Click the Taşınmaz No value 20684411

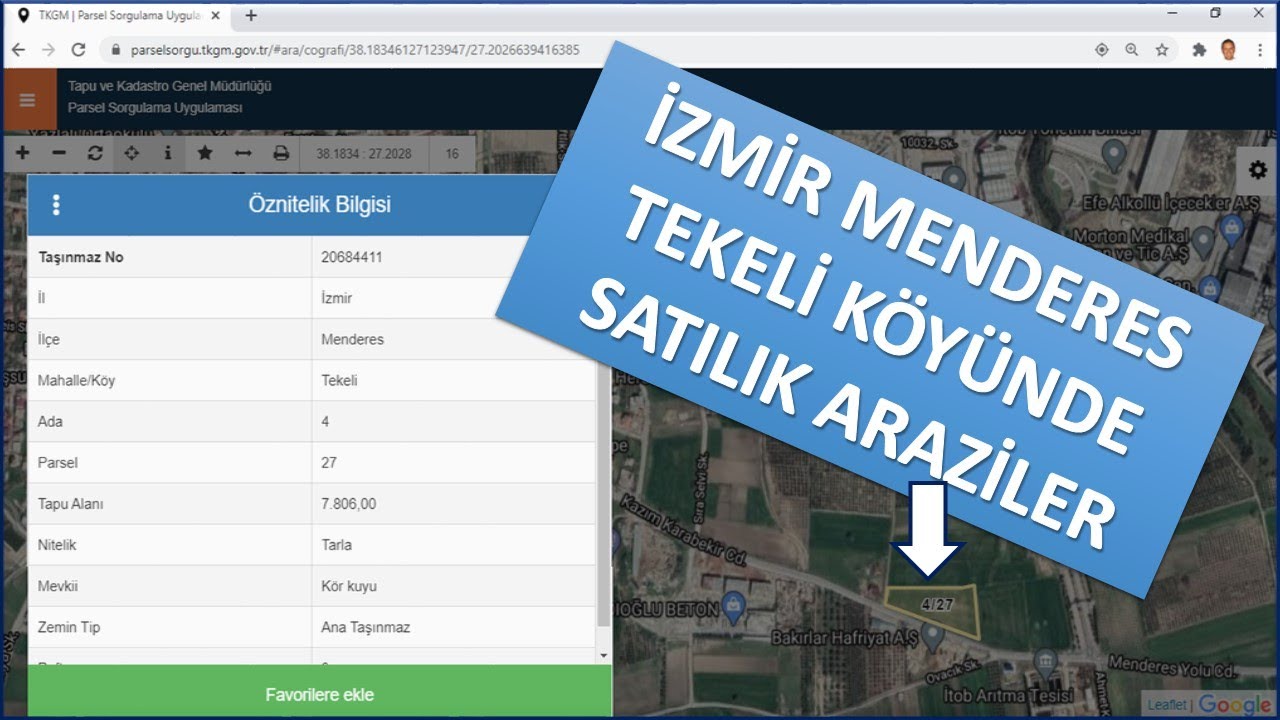pos(351,257)
